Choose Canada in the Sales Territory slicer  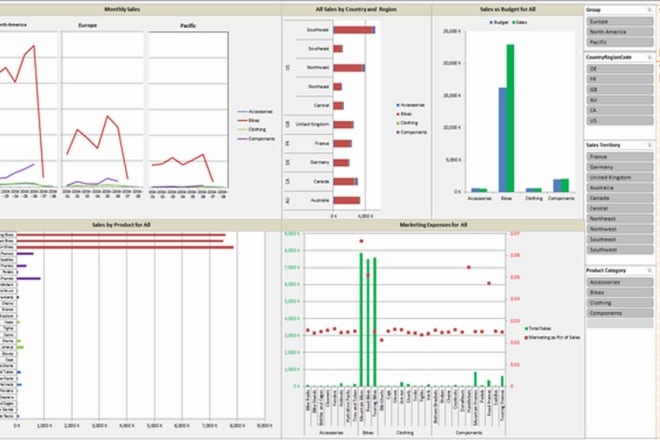tap(620, 198)
